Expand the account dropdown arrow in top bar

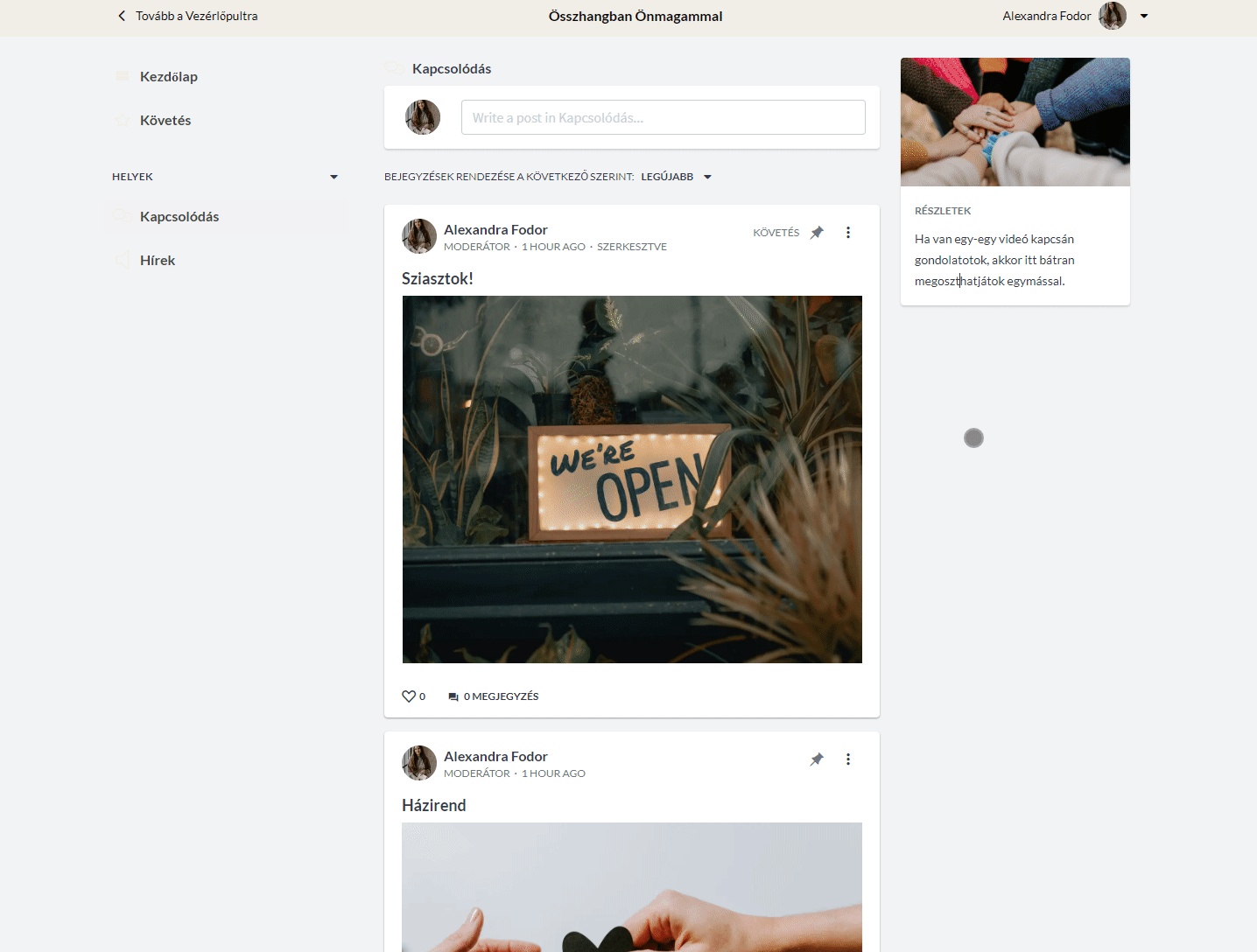coord(1144,16)
